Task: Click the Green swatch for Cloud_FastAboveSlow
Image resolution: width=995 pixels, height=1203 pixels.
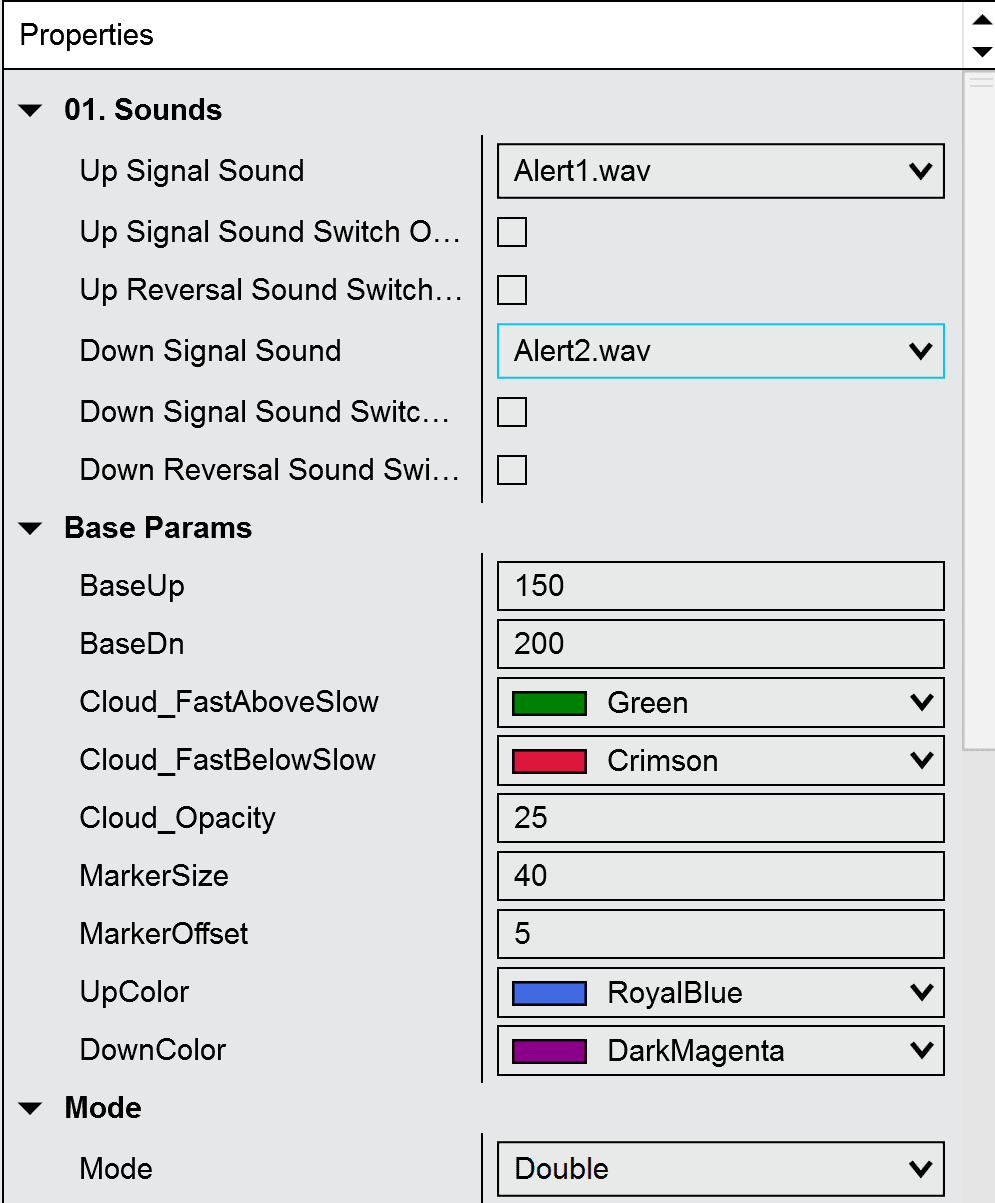Action: pyautogui.click(x=549, y=703)
